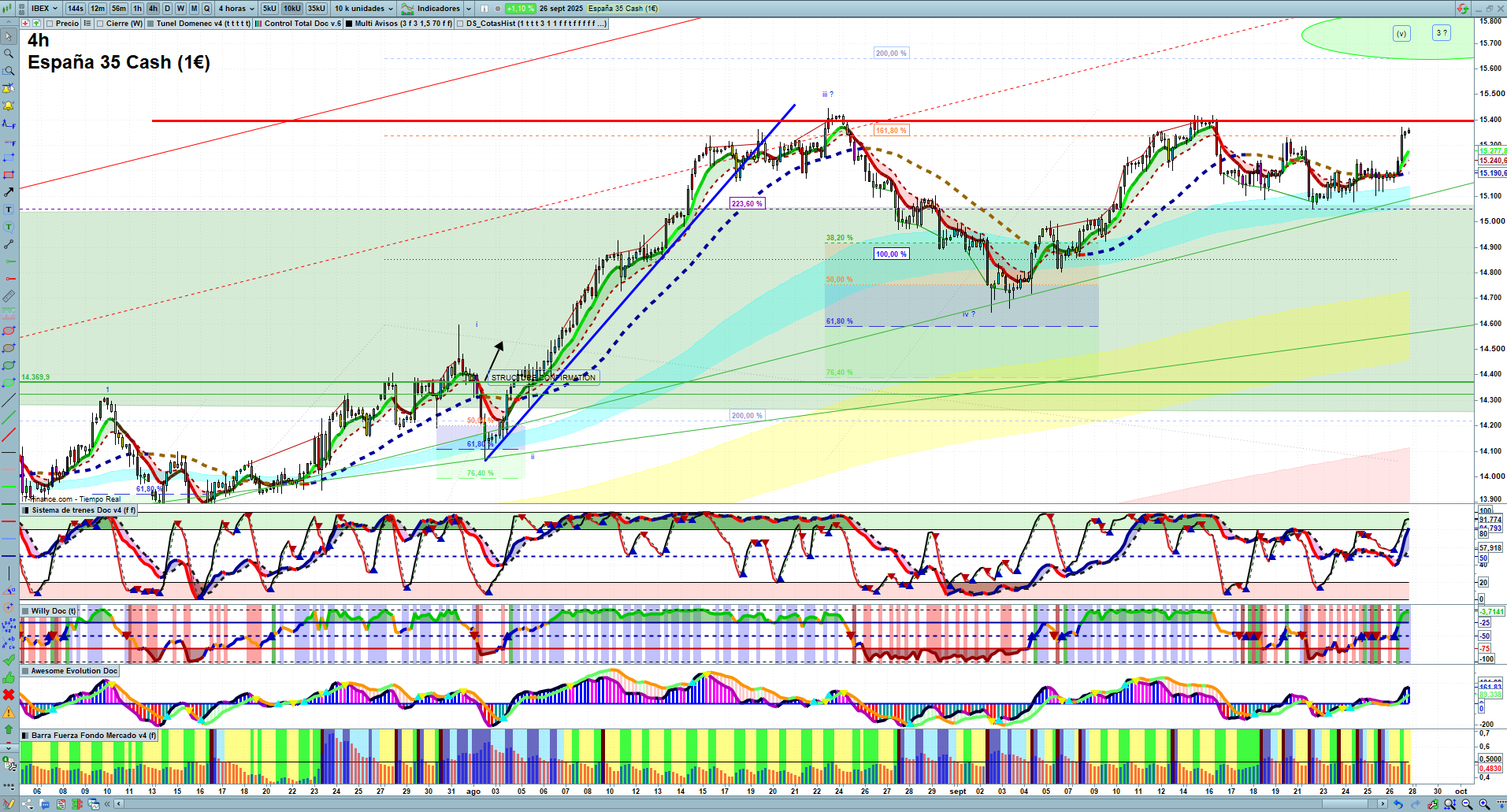Click the red X delete icon

pyautogui.click(x=9, y=695)
